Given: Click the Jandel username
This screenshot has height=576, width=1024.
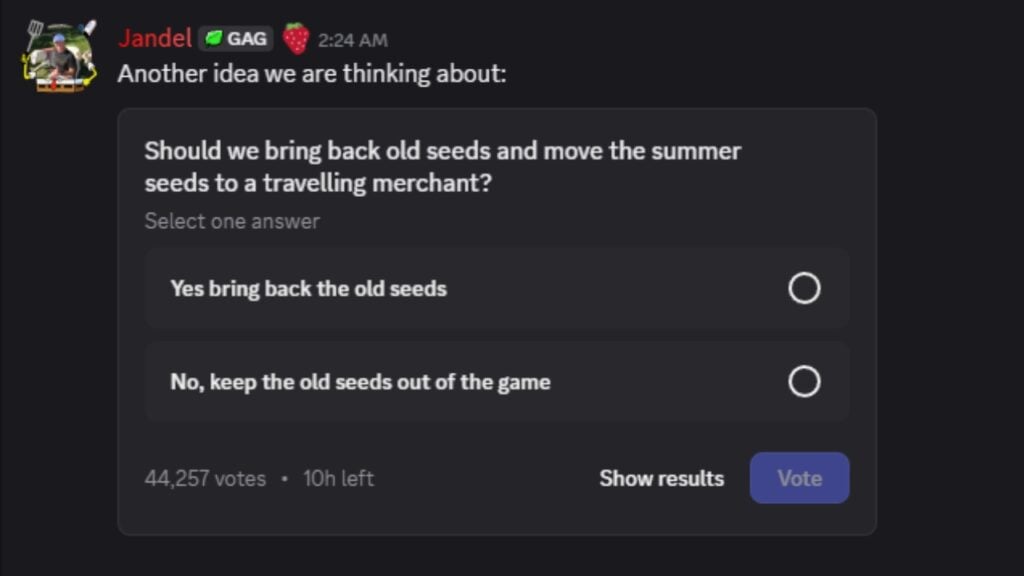Looking at the screenshot, I should click(154, 39).
